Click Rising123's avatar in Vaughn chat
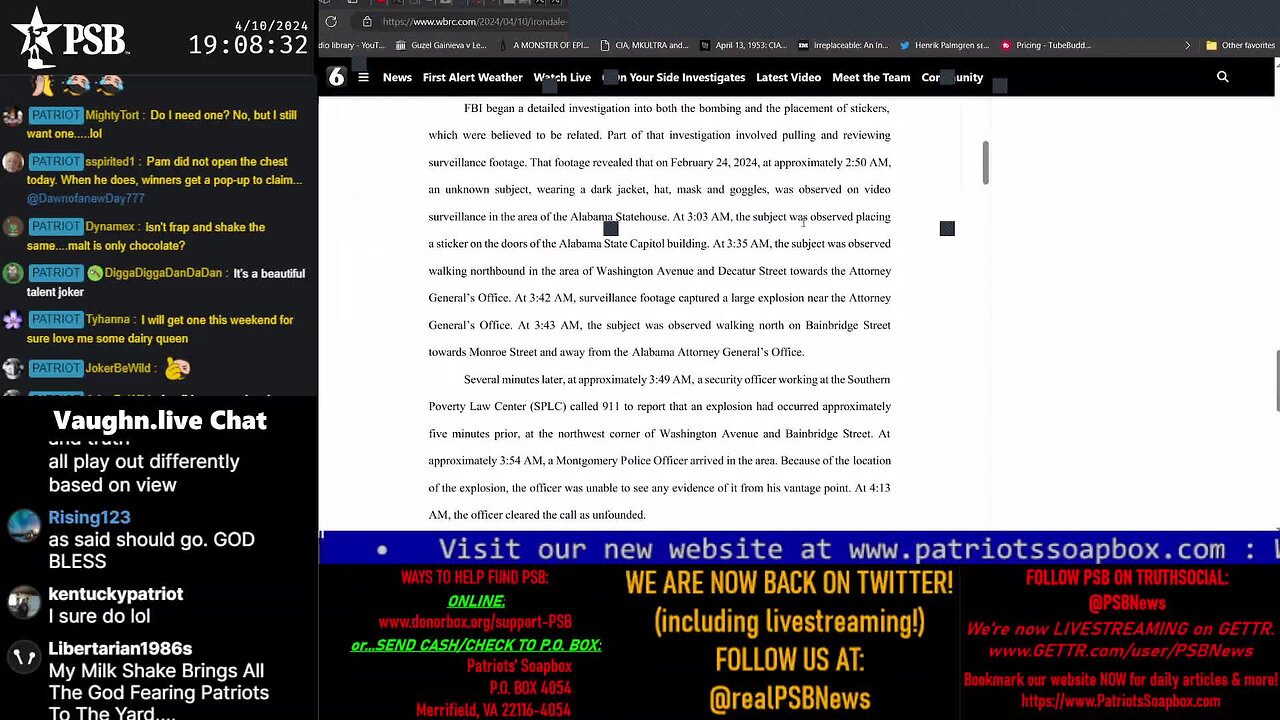Screen dimensions: 1280x720 [24, 525]
